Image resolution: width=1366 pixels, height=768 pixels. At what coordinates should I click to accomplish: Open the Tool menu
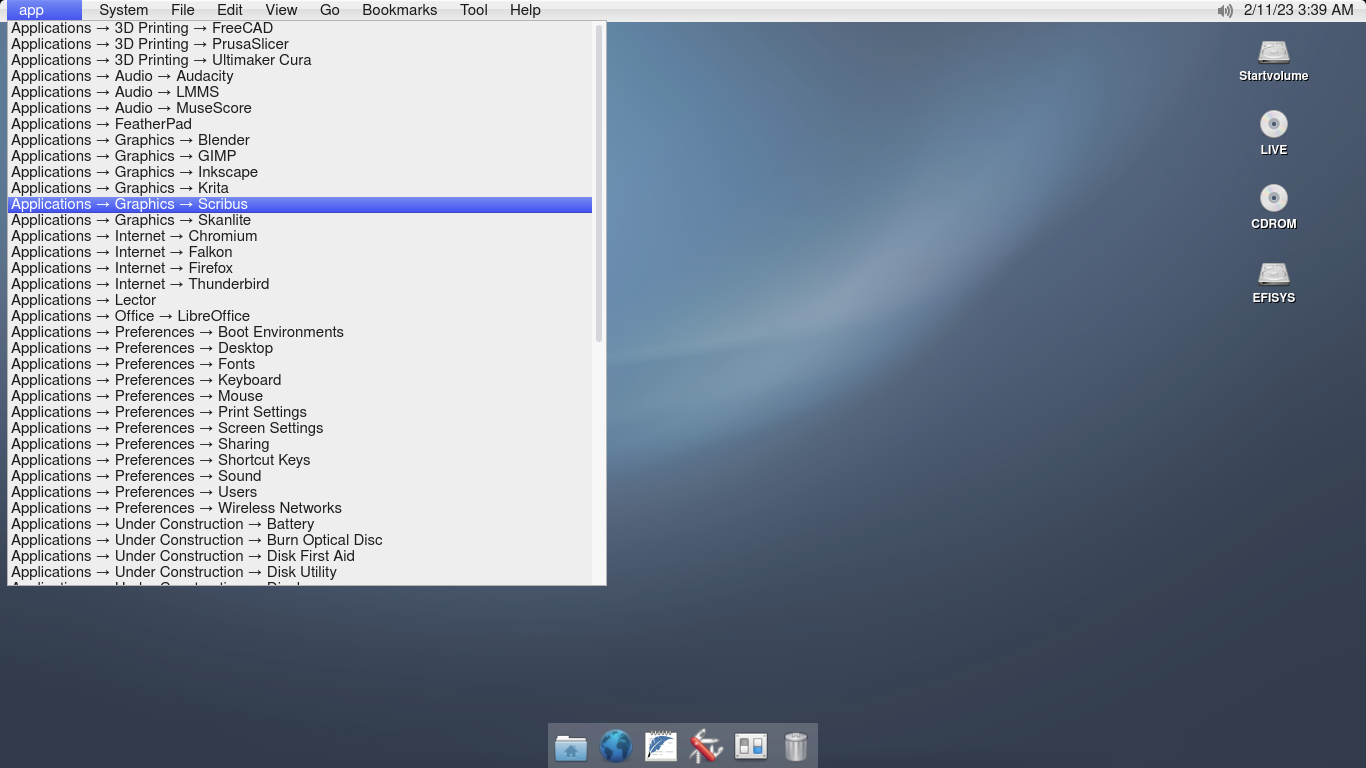474,10
